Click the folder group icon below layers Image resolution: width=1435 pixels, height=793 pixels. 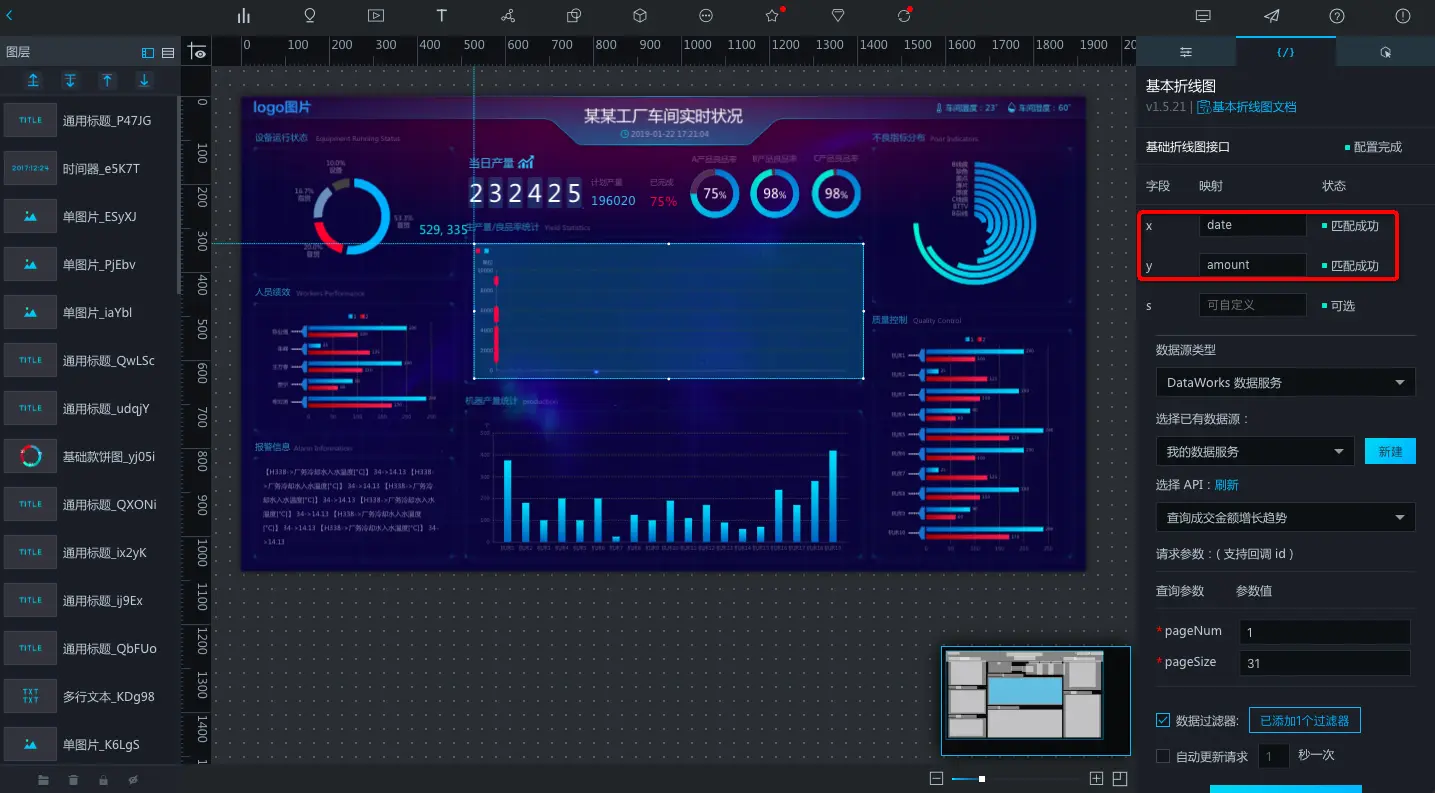coord(43,779)
